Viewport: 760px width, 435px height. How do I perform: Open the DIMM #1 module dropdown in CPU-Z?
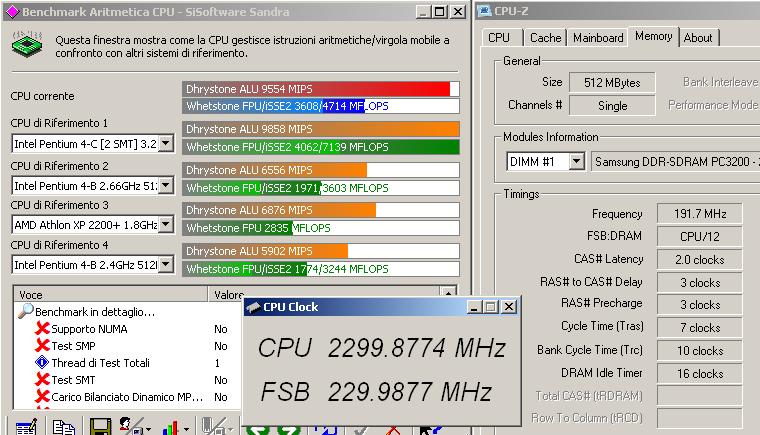coord(576,161)
